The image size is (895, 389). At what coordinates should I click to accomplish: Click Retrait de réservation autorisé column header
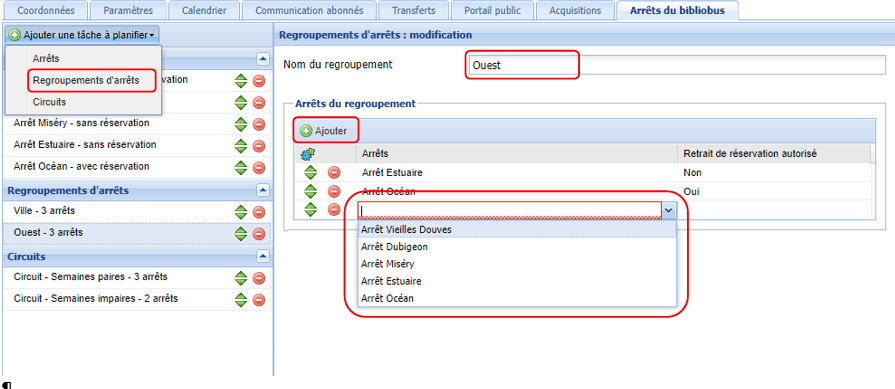[774, 154]
